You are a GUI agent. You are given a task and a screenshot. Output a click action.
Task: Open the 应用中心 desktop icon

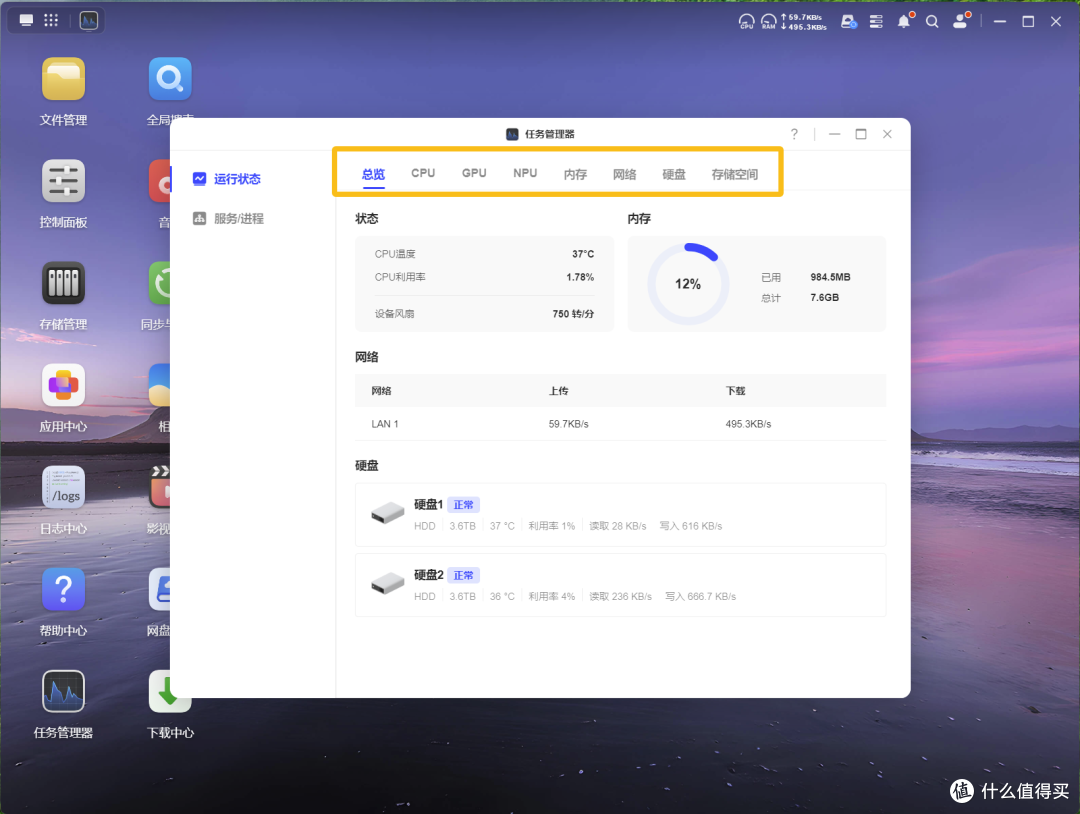point(63,385)
